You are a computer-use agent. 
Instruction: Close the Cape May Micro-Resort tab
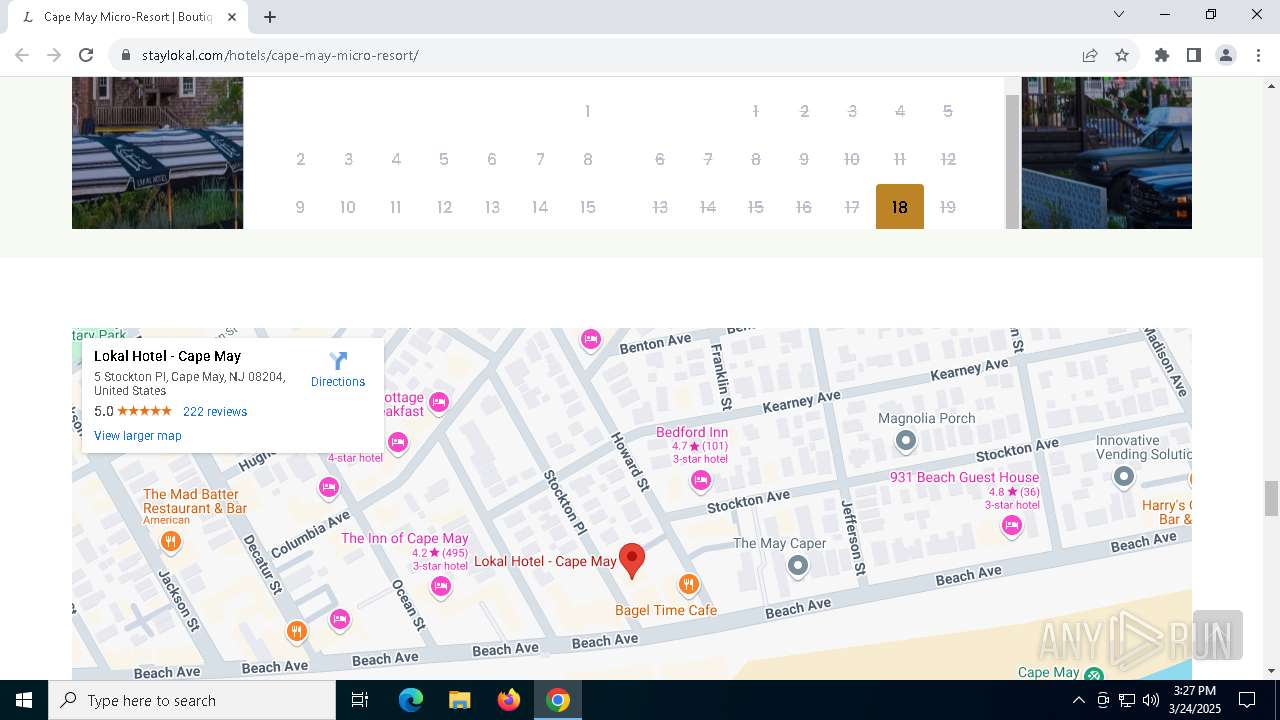[233, 17]
